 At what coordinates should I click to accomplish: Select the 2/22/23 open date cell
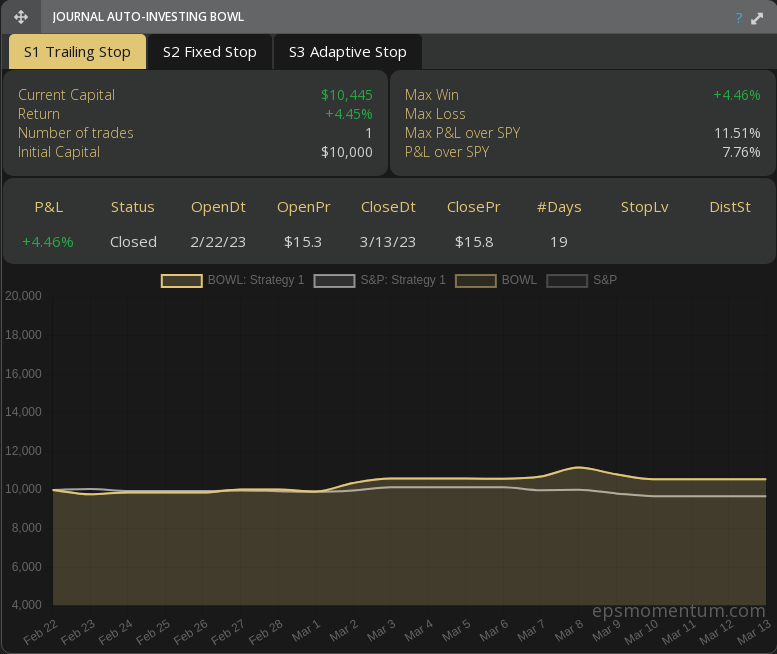(218, 242)
